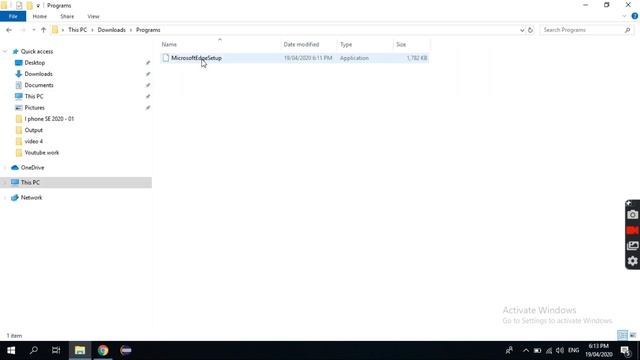Refresh the Programs folder

tap(530, 30)
